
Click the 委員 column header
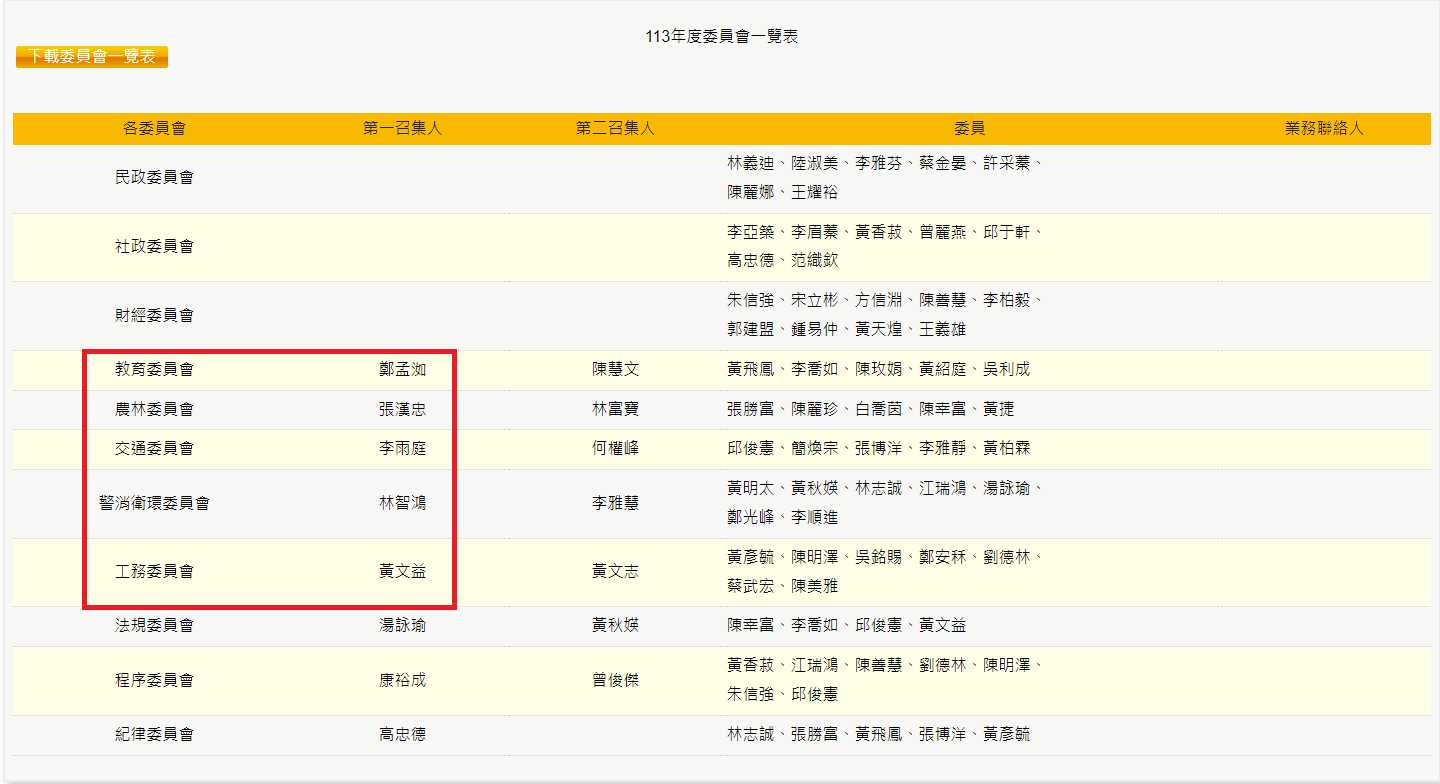969,129
